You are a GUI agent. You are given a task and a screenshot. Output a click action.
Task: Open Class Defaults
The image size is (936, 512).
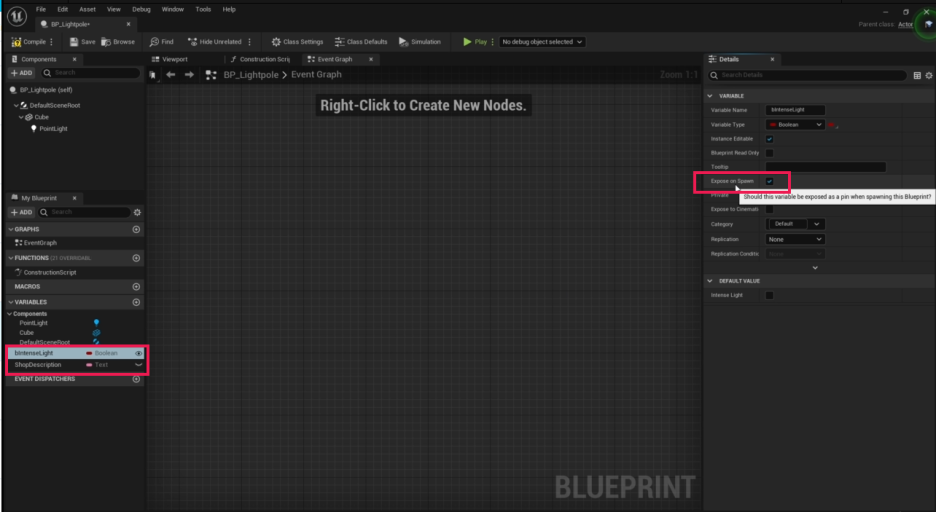(361, 42)
